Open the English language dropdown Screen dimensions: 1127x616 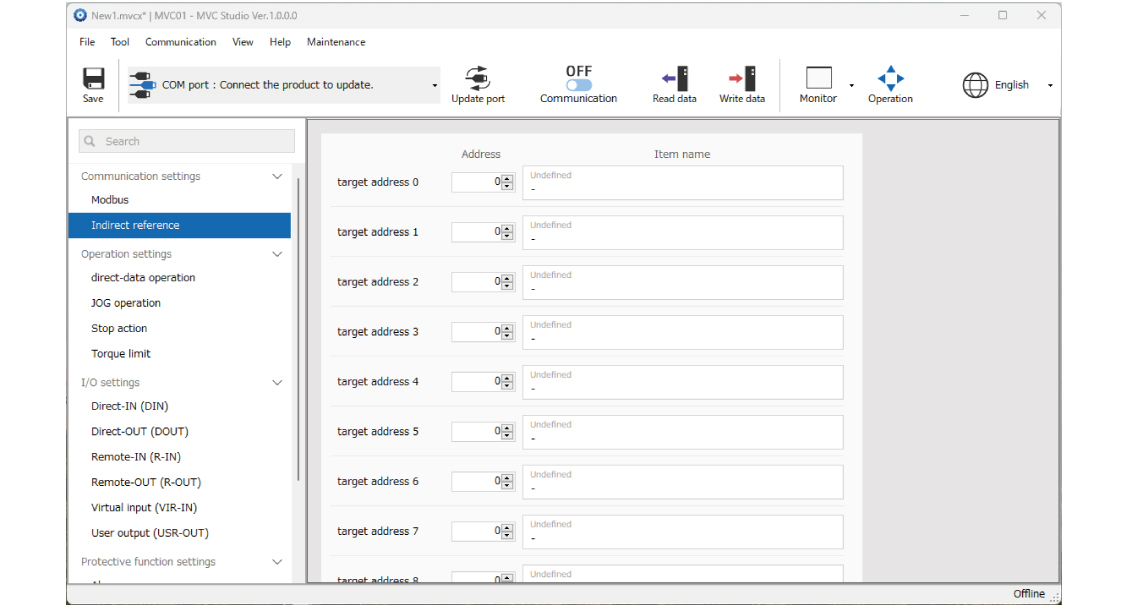pyautogui.click(x=1050, y=85)
